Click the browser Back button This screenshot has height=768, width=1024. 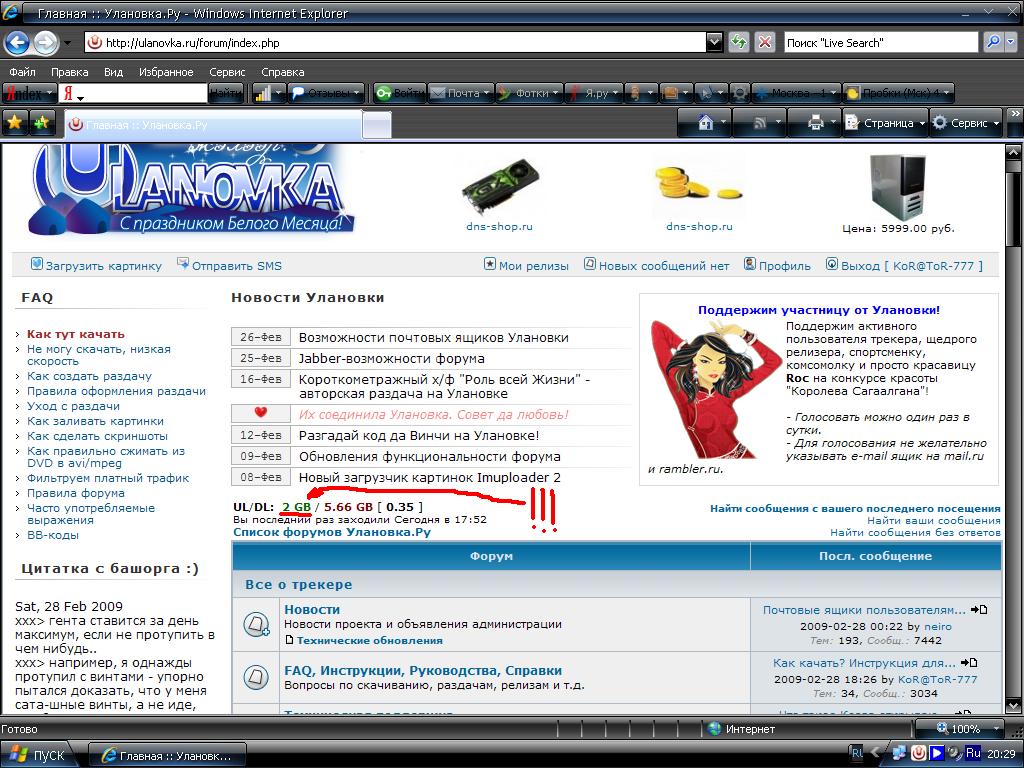[x=16, y=43]
